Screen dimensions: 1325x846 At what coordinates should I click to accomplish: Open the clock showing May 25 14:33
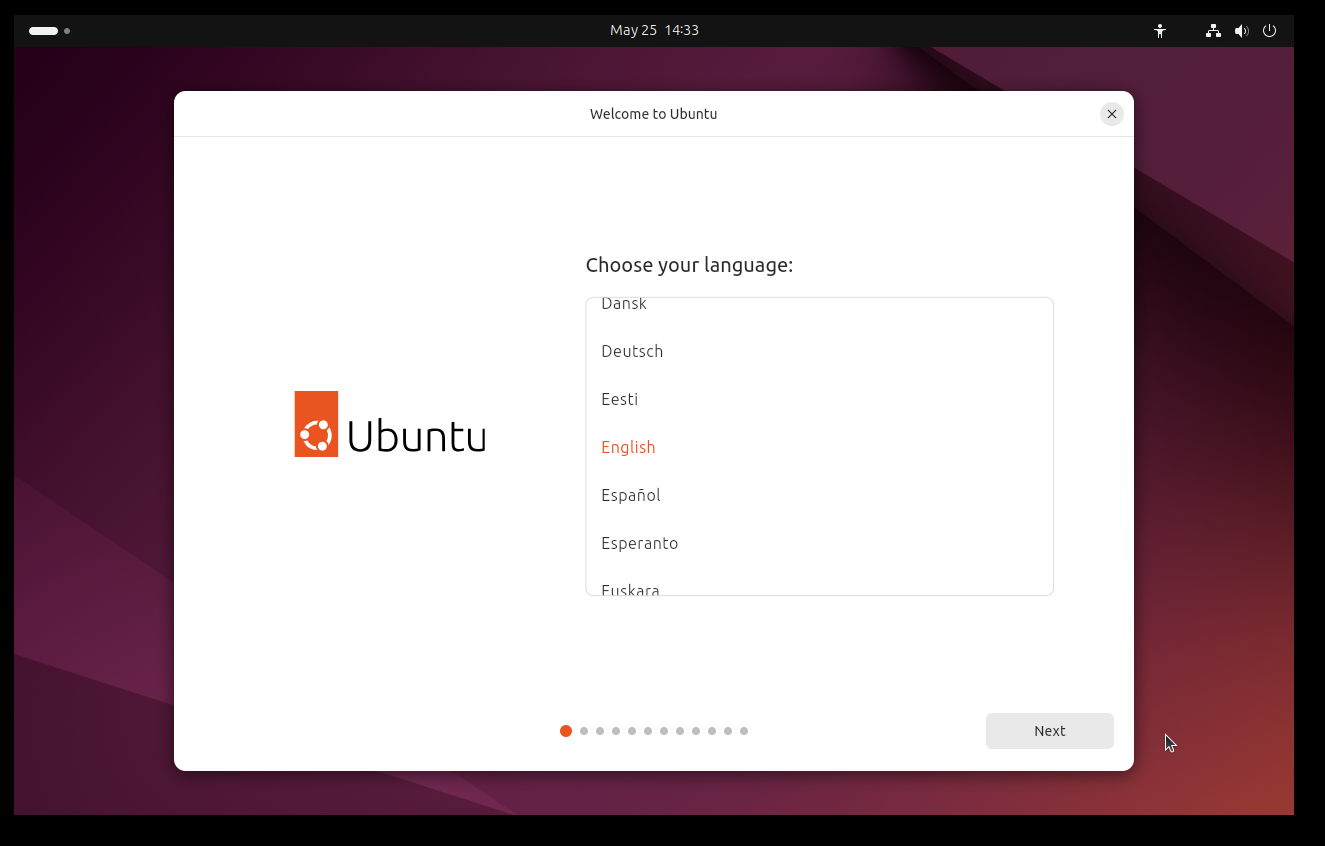pos(654,31)
